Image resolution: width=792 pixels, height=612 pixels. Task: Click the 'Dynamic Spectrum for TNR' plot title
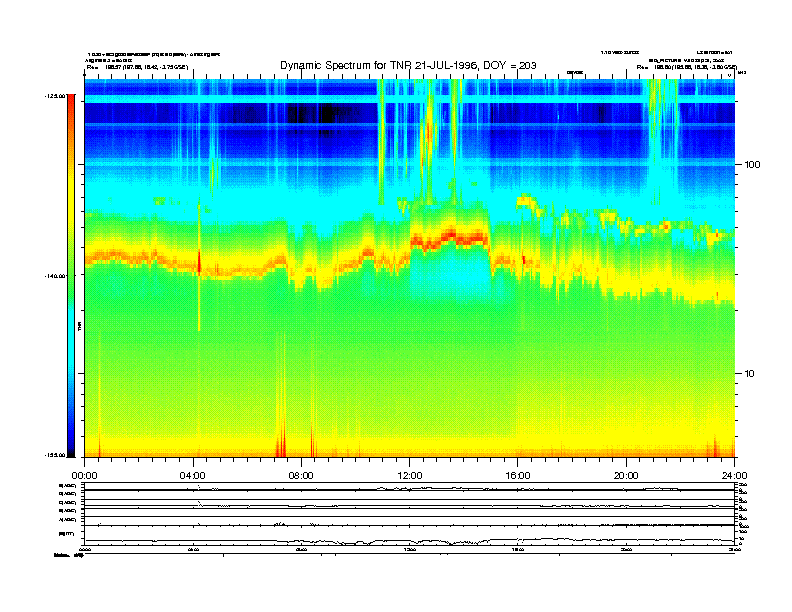coord(408,65)
